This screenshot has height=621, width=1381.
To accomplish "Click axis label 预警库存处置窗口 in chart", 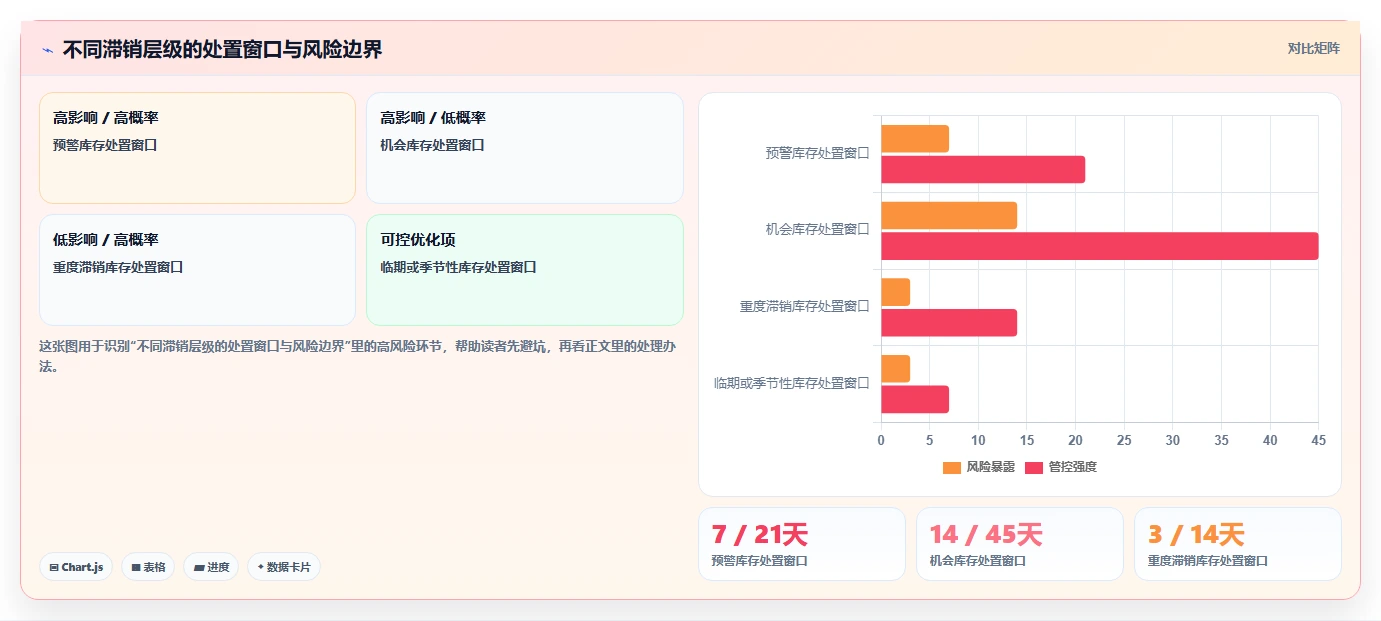I will [x=818, y=153].
